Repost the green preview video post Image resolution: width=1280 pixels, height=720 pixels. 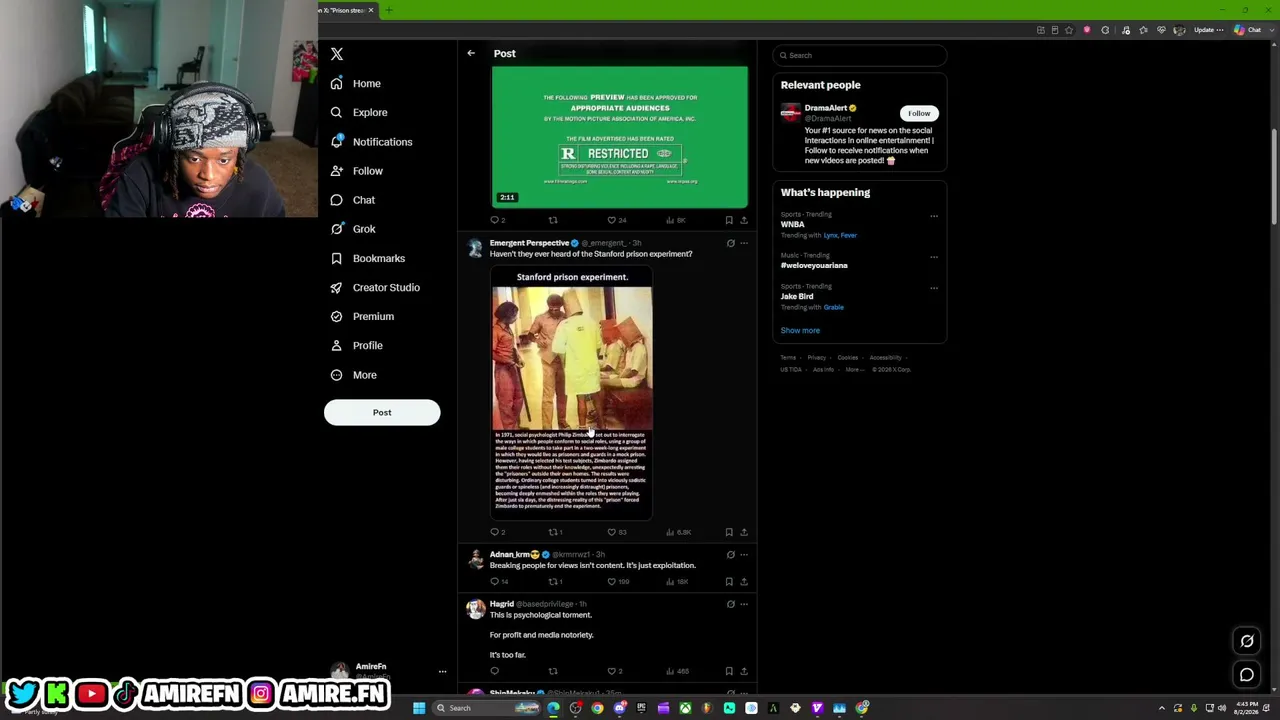553,220
